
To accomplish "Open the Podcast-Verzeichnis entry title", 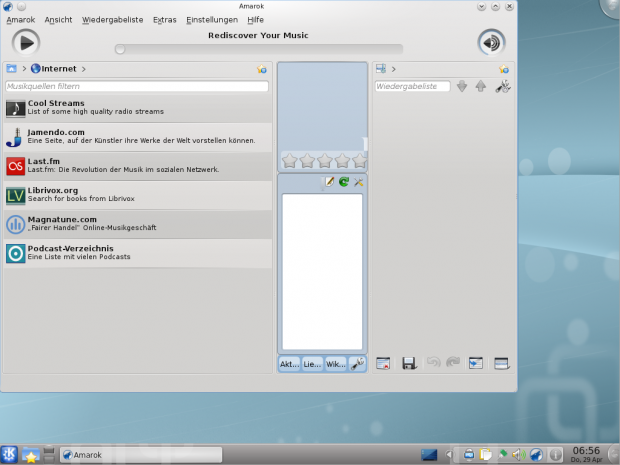I will (70, 248).
